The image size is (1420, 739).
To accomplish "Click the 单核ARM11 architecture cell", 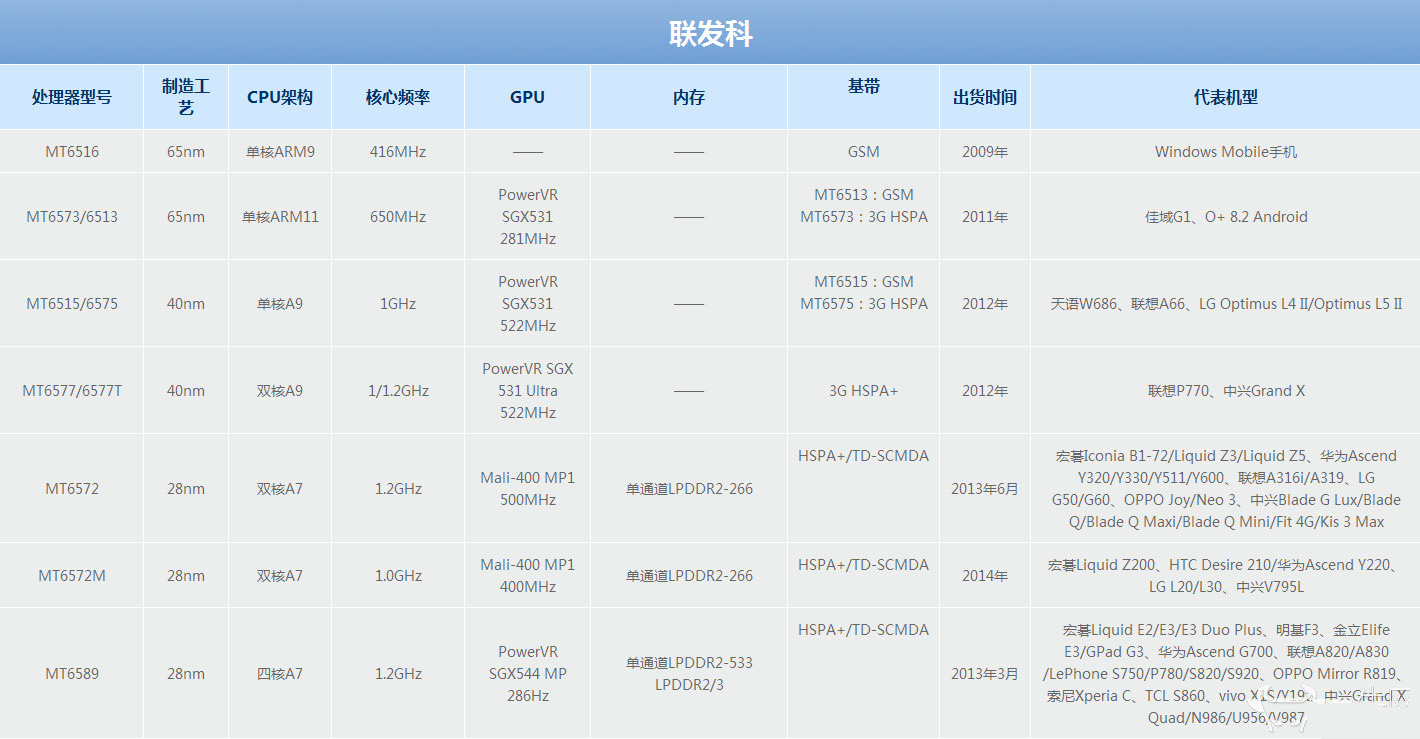I will coord(280,217).
